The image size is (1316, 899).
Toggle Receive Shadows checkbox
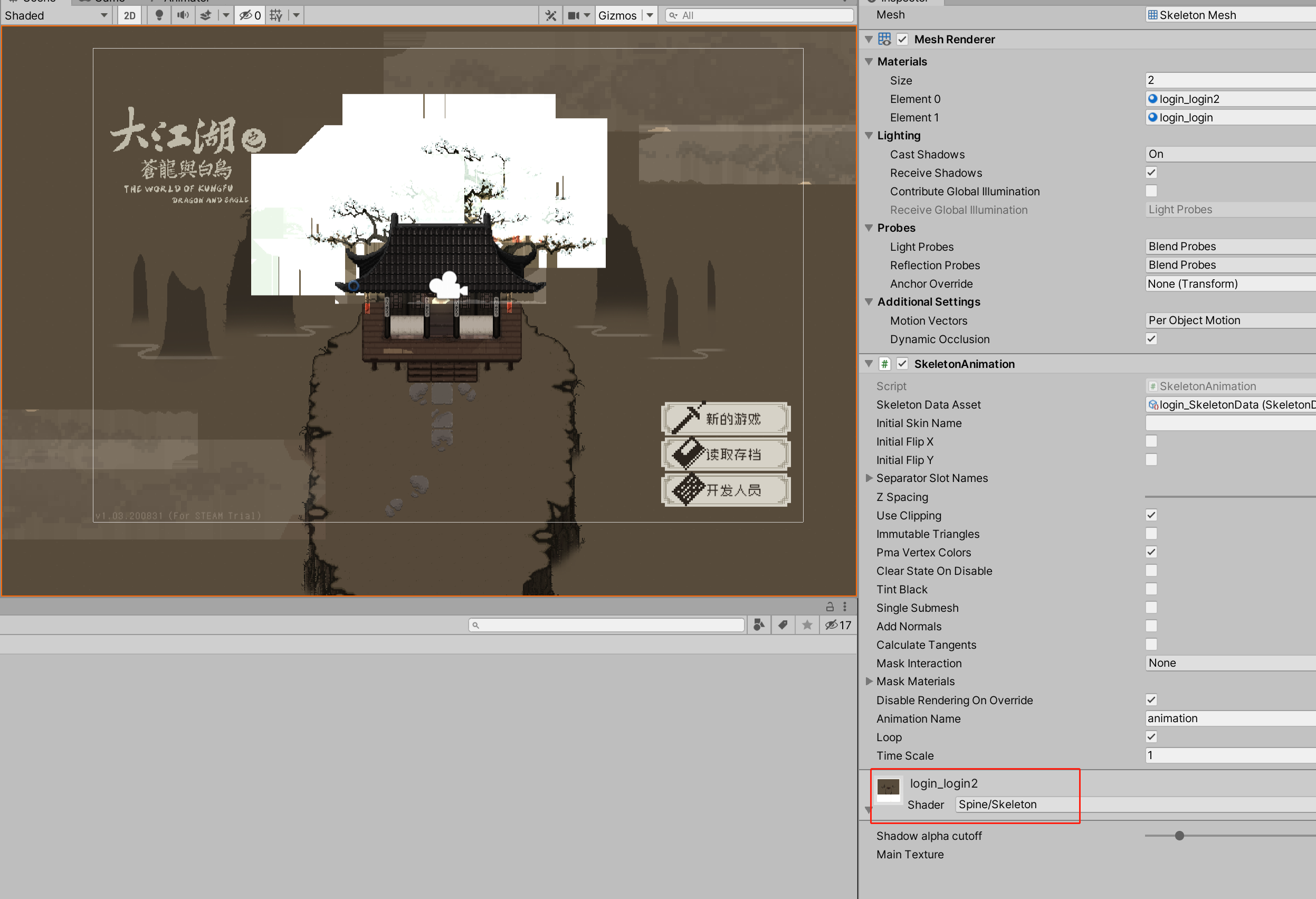1151,172
